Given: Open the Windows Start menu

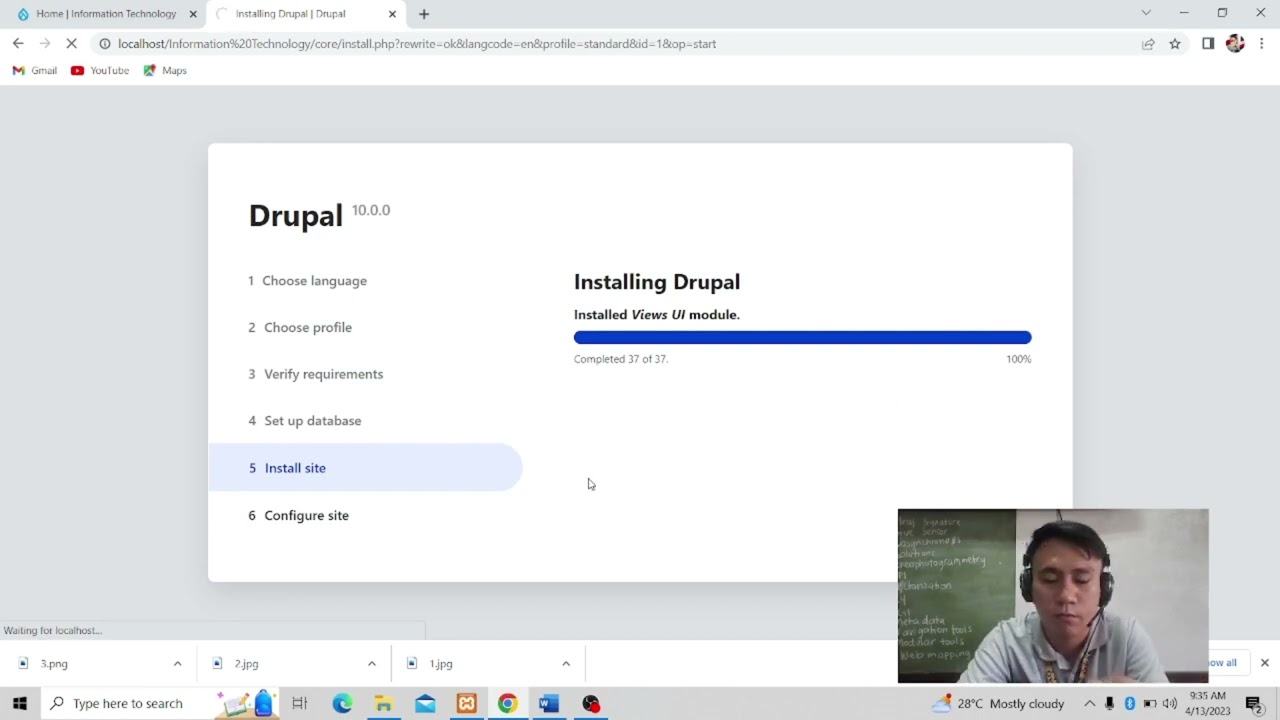Looking at the screenshot, I should pyautogui.click(x=20, y=704).
